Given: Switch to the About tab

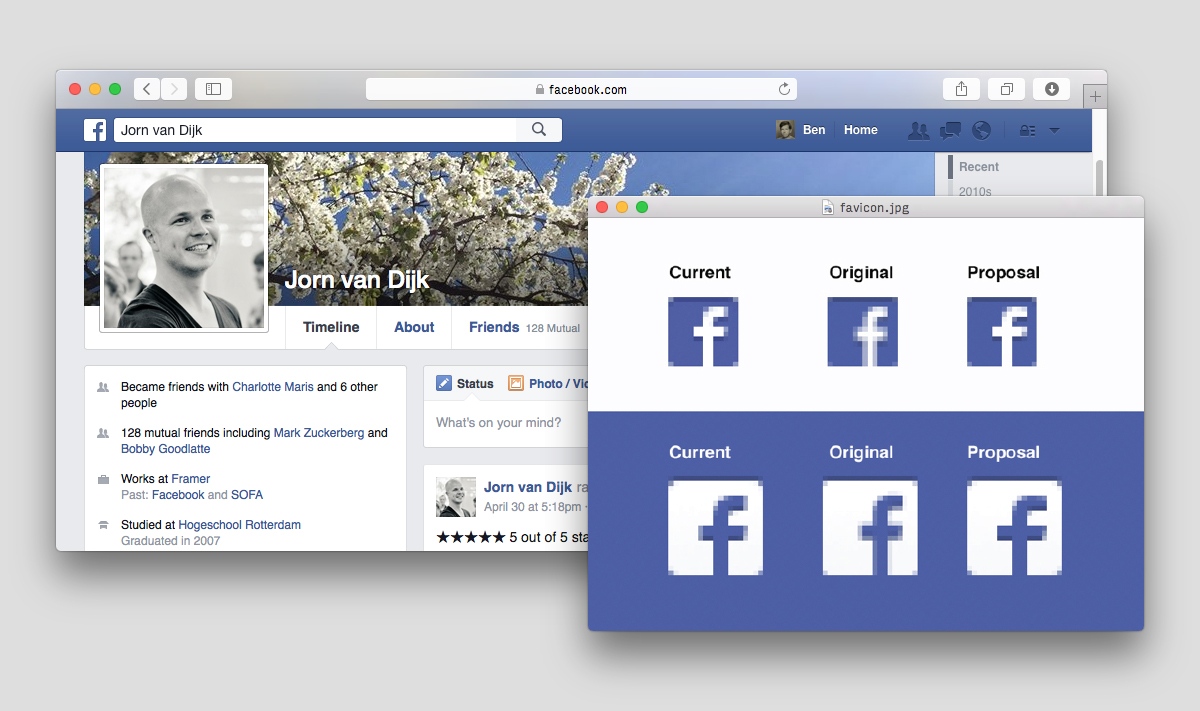Looking at the screenshot, I should coord(414,327).
